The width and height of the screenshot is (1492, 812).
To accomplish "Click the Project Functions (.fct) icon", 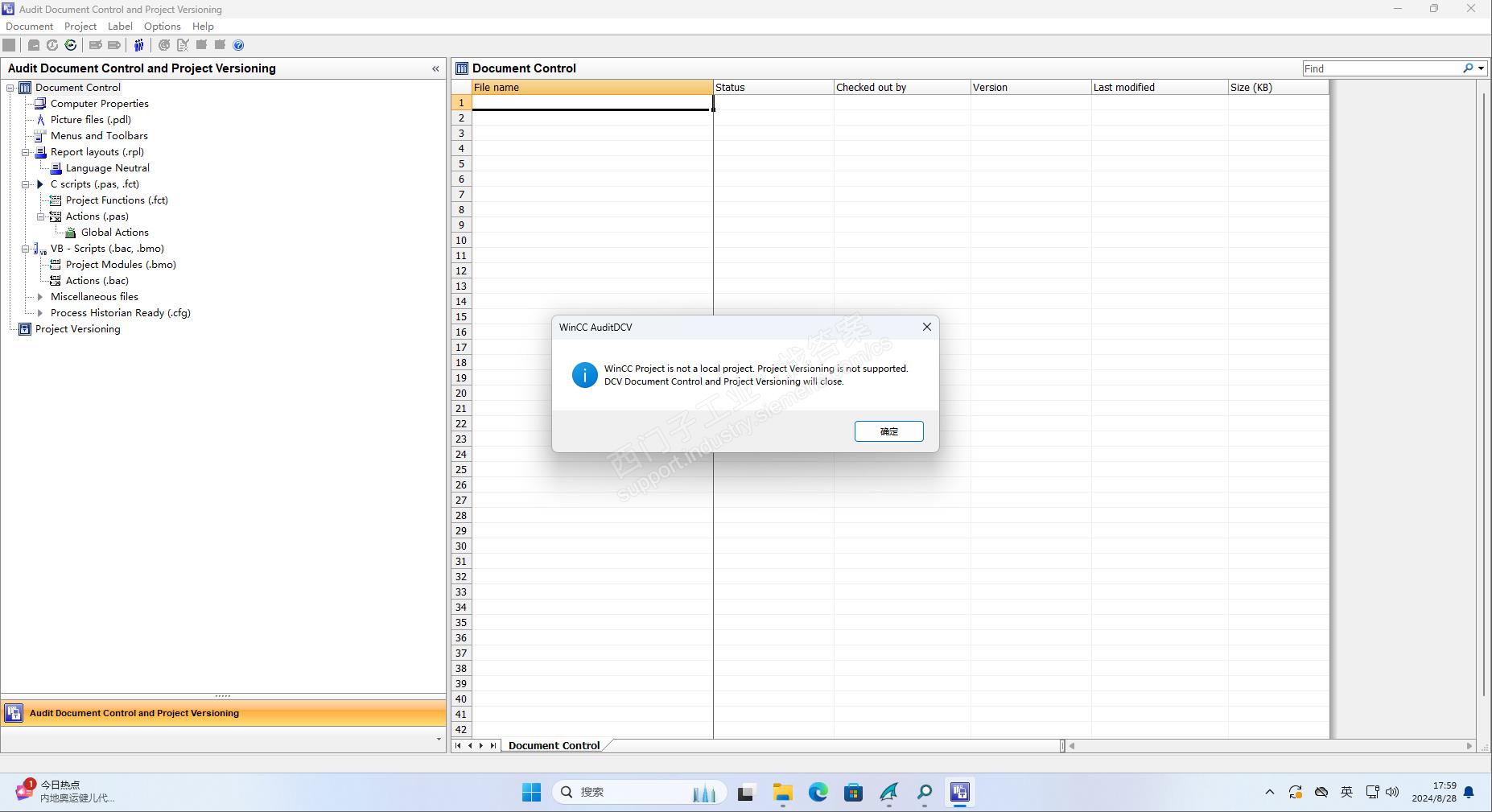I will click(x=56, y=200).
